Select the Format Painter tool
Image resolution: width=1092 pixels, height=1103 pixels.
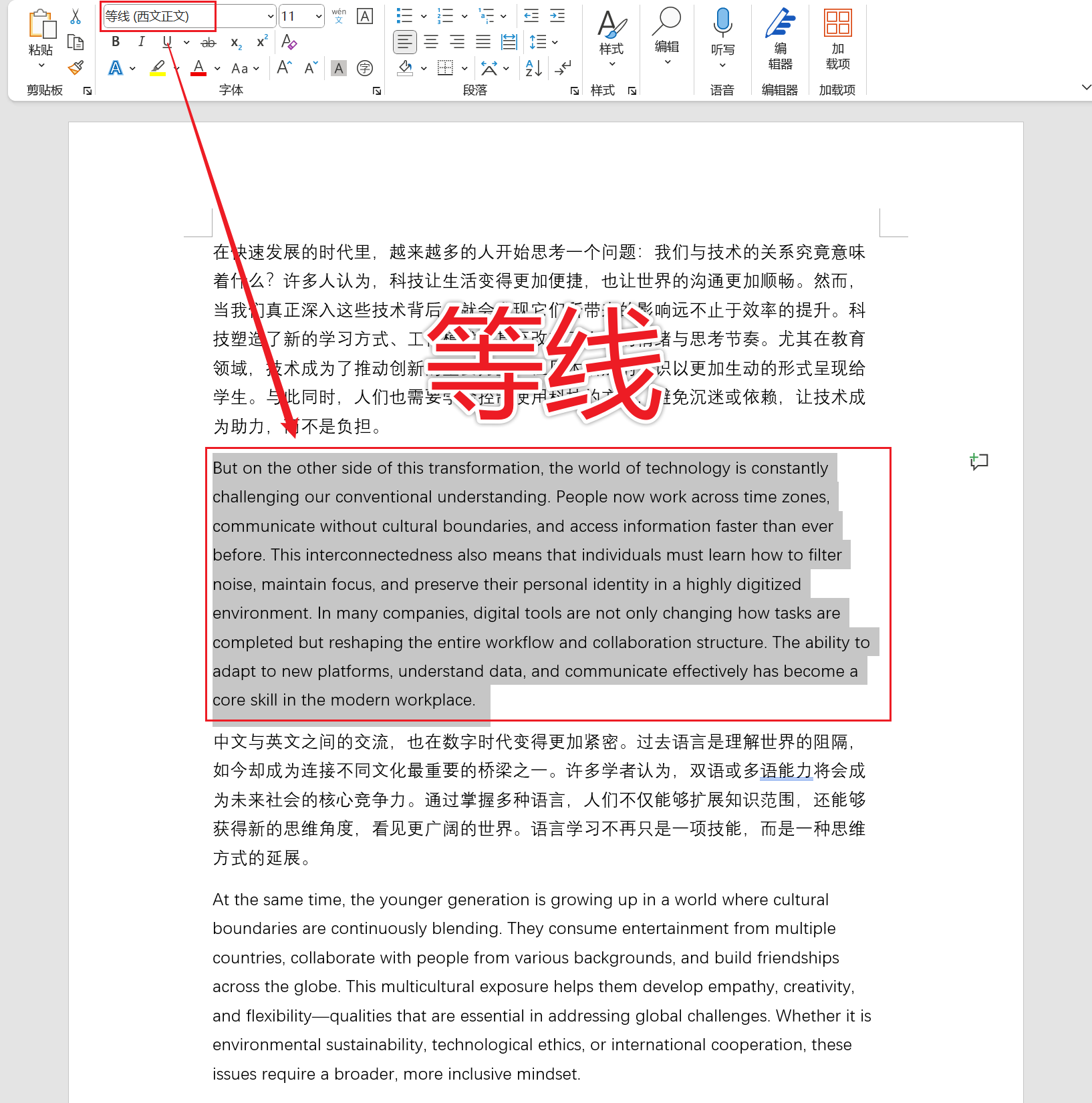click(76, 67)
